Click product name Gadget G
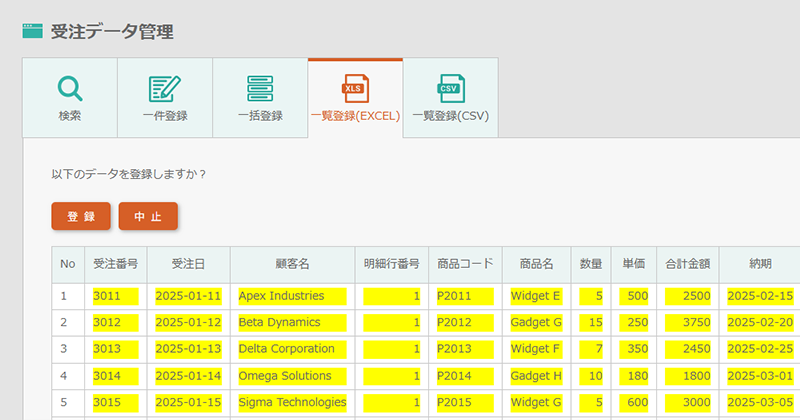 pos(536,323)
